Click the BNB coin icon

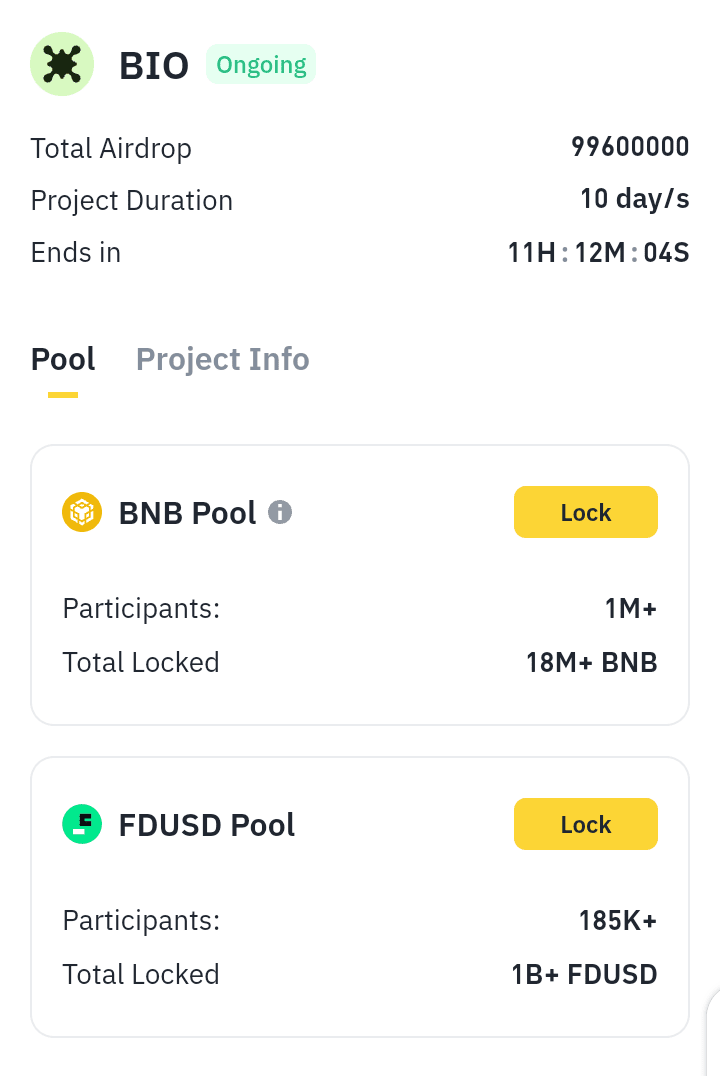click(x=82, y=513)
